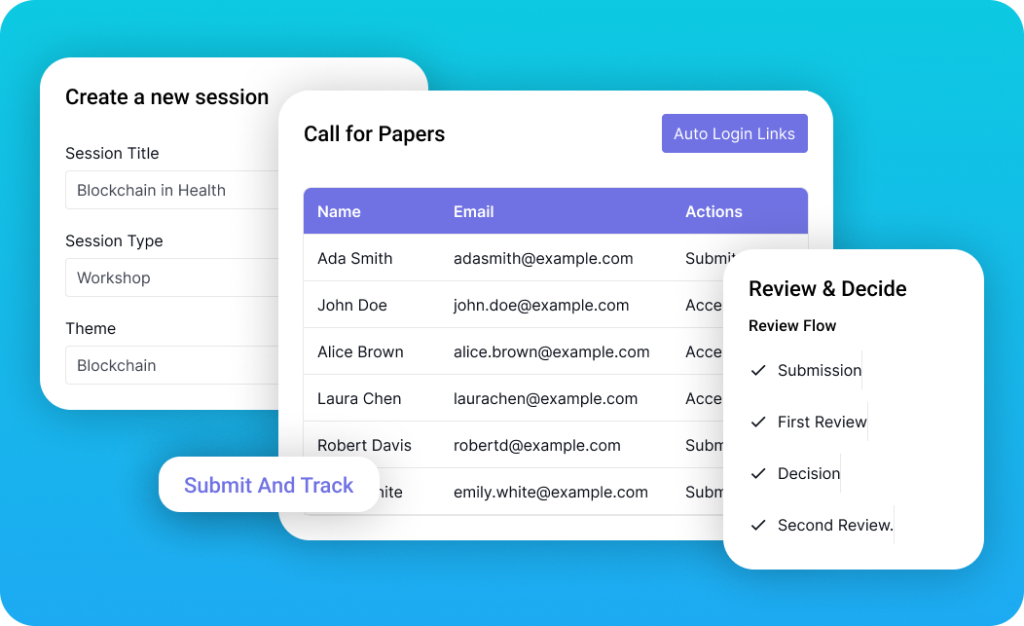
Task: Click the Call for Papers title
Action: [x=374, y=134]
